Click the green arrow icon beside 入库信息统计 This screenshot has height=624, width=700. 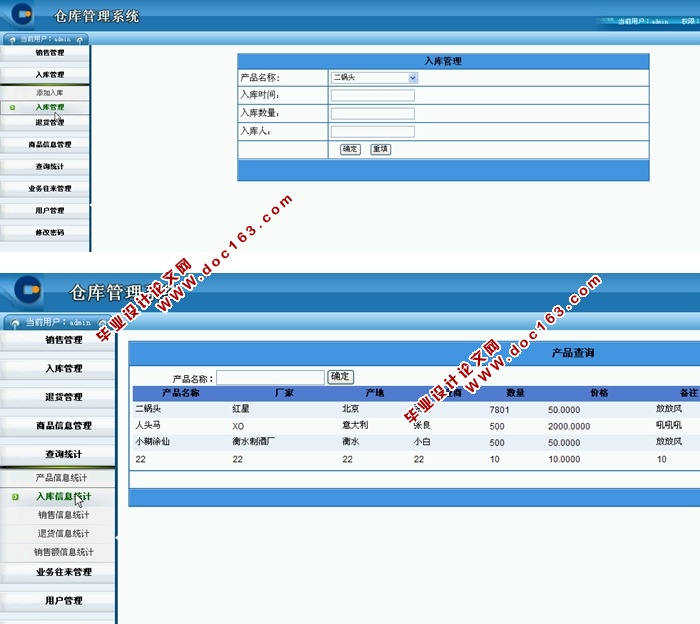(x=15, y=497)
